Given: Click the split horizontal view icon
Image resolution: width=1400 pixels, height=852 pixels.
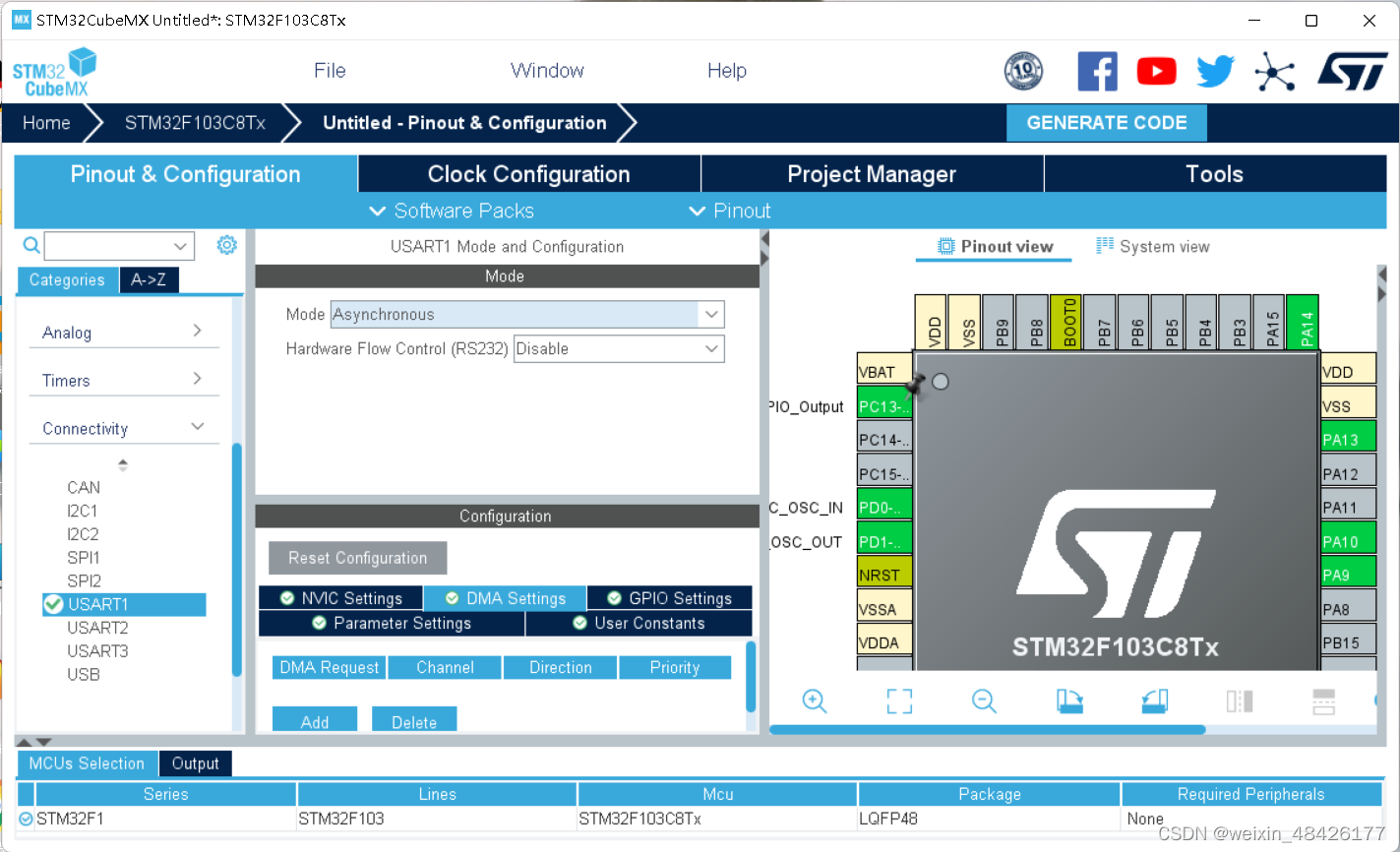Looking at the screenshot, I should pyautogui.click(x=1324, y=700).
